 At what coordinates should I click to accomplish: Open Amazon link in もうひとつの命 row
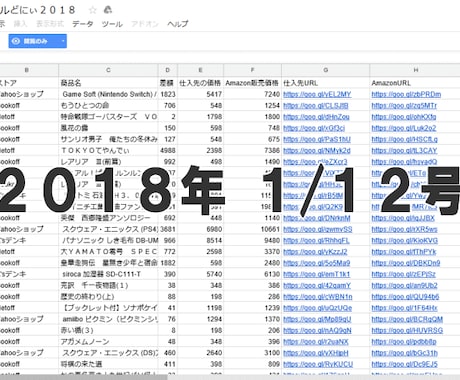pyautogui.click(x=404, y=106)
